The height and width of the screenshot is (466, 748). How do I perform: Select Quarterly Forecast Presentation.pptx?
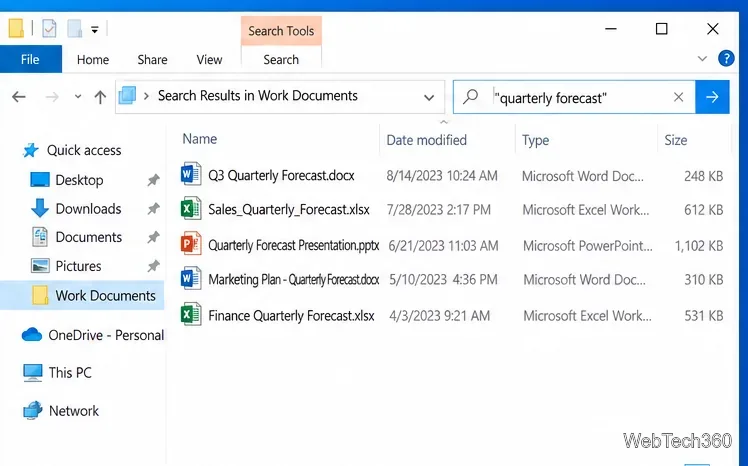click(x=293, y=245)
